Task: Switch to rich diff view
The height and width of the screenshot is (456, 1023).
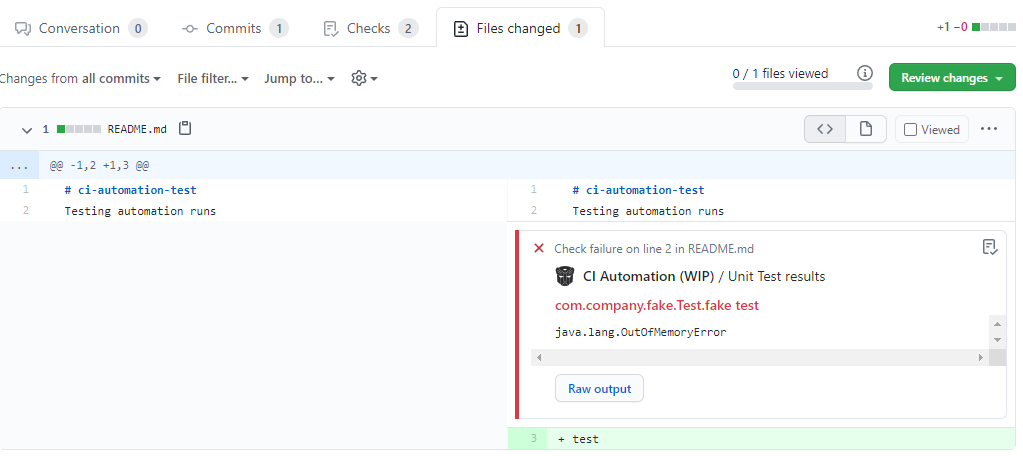Action: tap(866, 129)
